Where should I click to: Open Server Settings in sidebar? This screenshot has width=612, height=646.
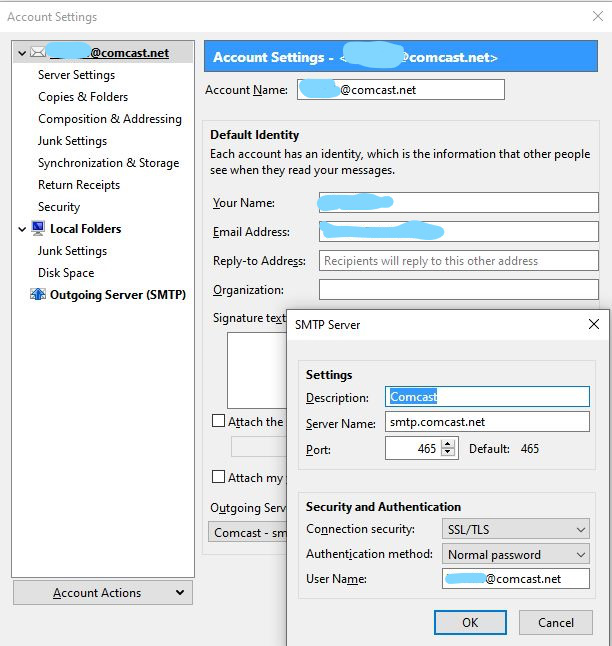[x=76, y=75]
